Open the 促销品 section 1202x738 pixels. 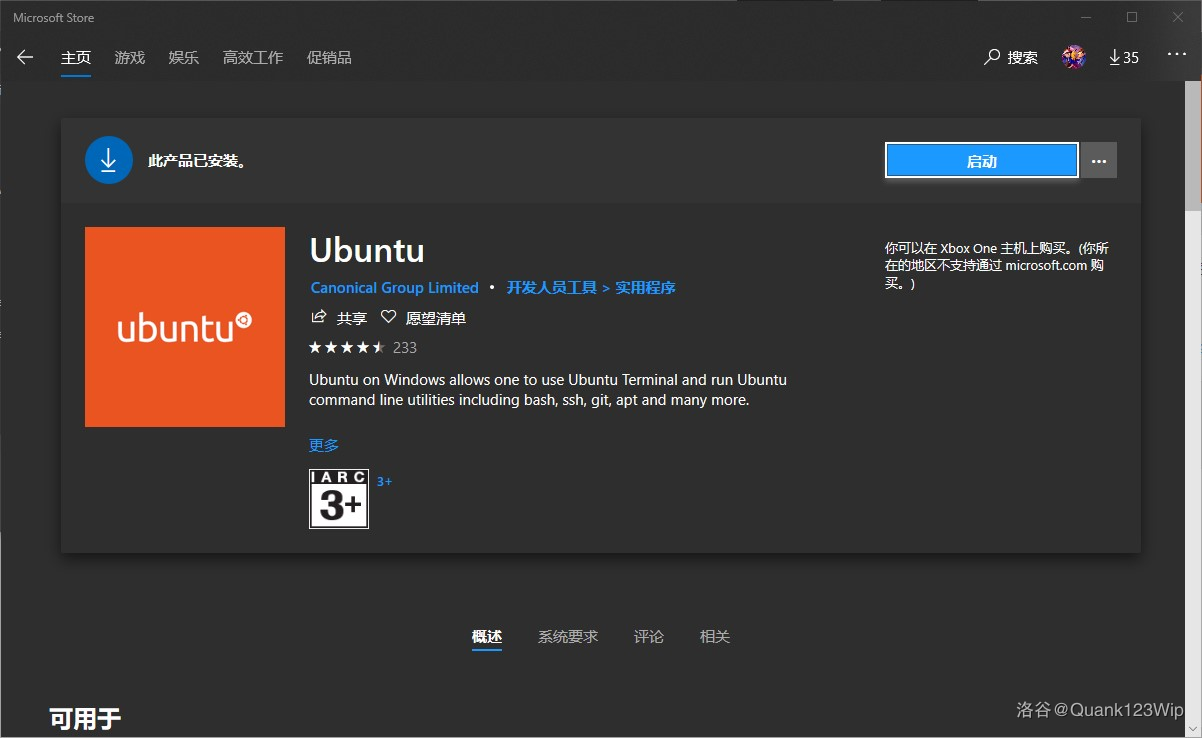click(328, 57)
